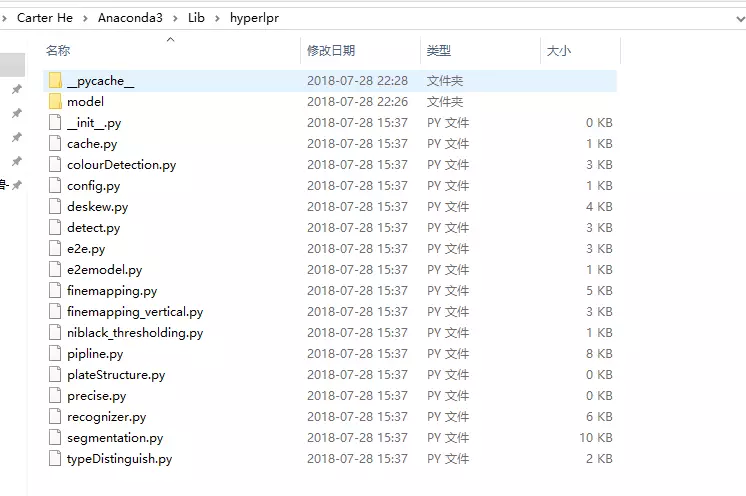Select the file name detect.py
Viewport: 746px width, 496px height.
click(93, 228)
